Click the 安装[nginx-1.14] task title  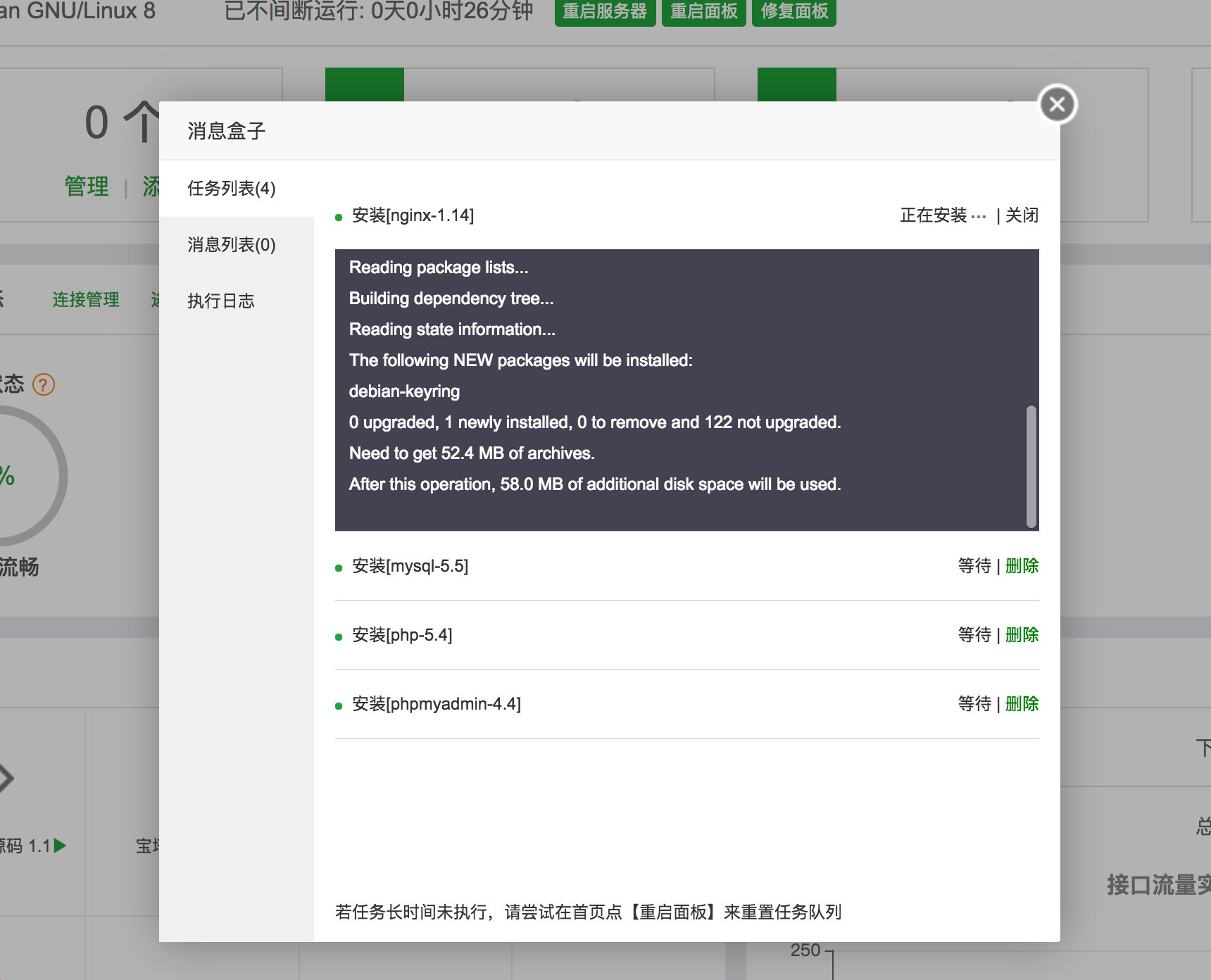(413, 215)
